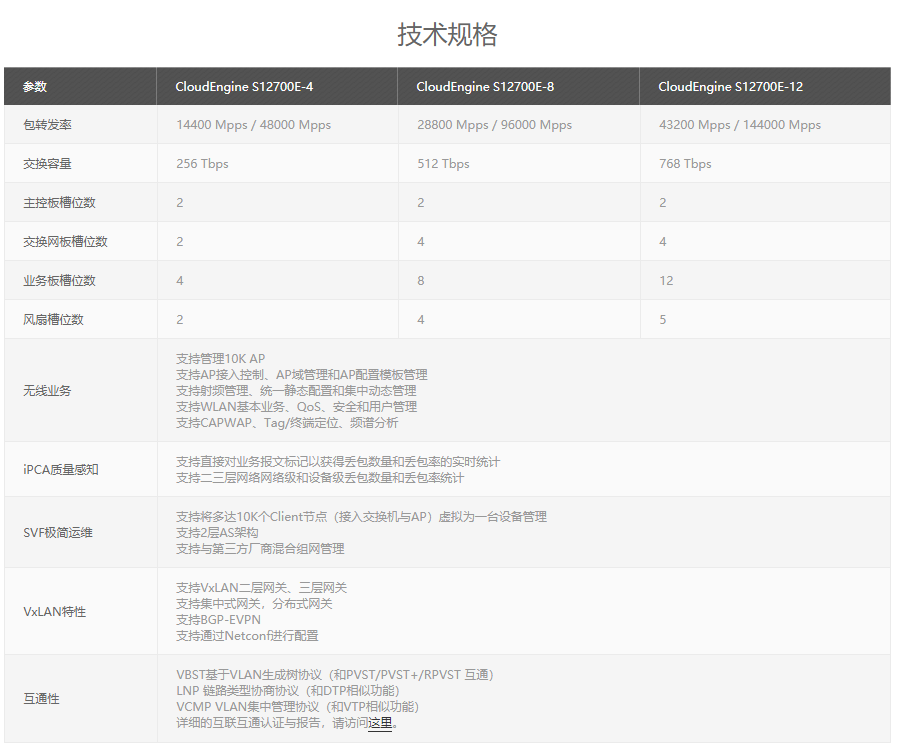Click the line starting LNP 链路类型协商协议
The image size is (901, 747).
[288, 691]
